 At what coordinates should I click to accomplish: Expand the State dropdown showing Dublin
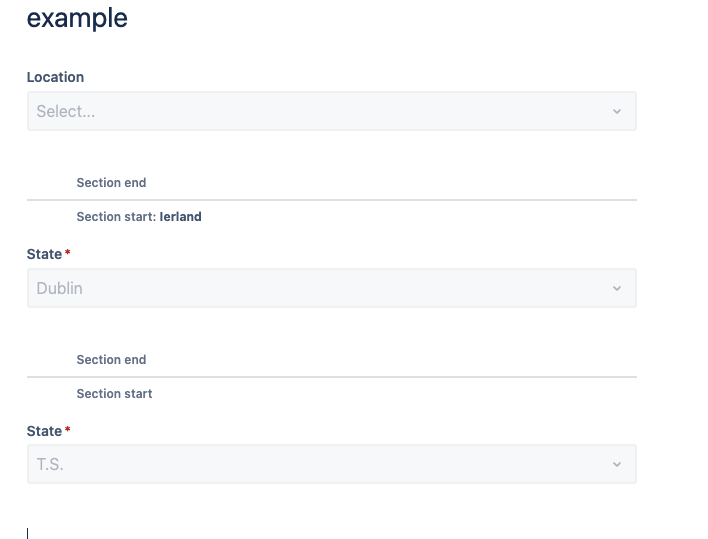320,288
